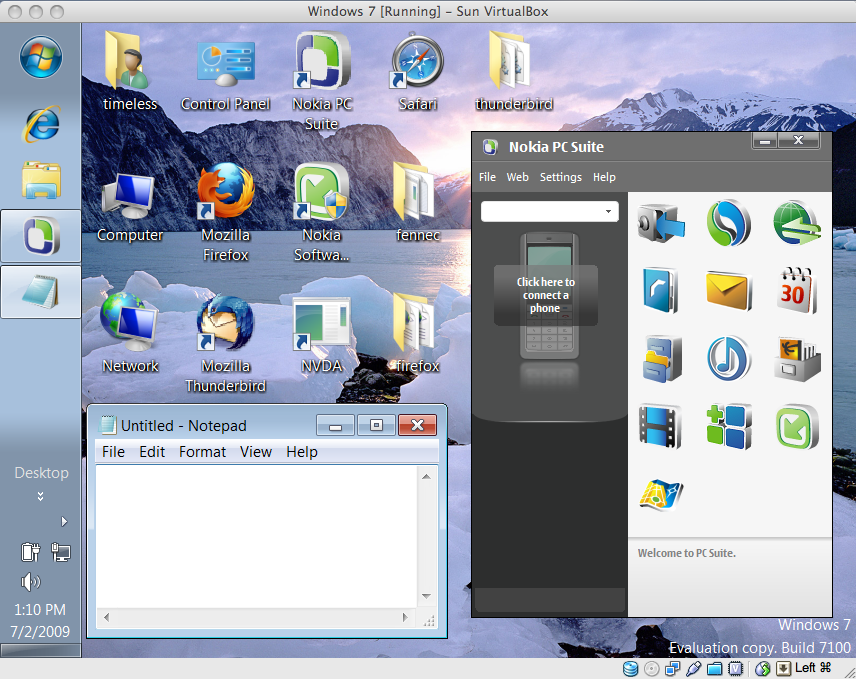Open the music note Transfer Music icon
This screenshot has height=679, width=856.
[x=729, y=359]
